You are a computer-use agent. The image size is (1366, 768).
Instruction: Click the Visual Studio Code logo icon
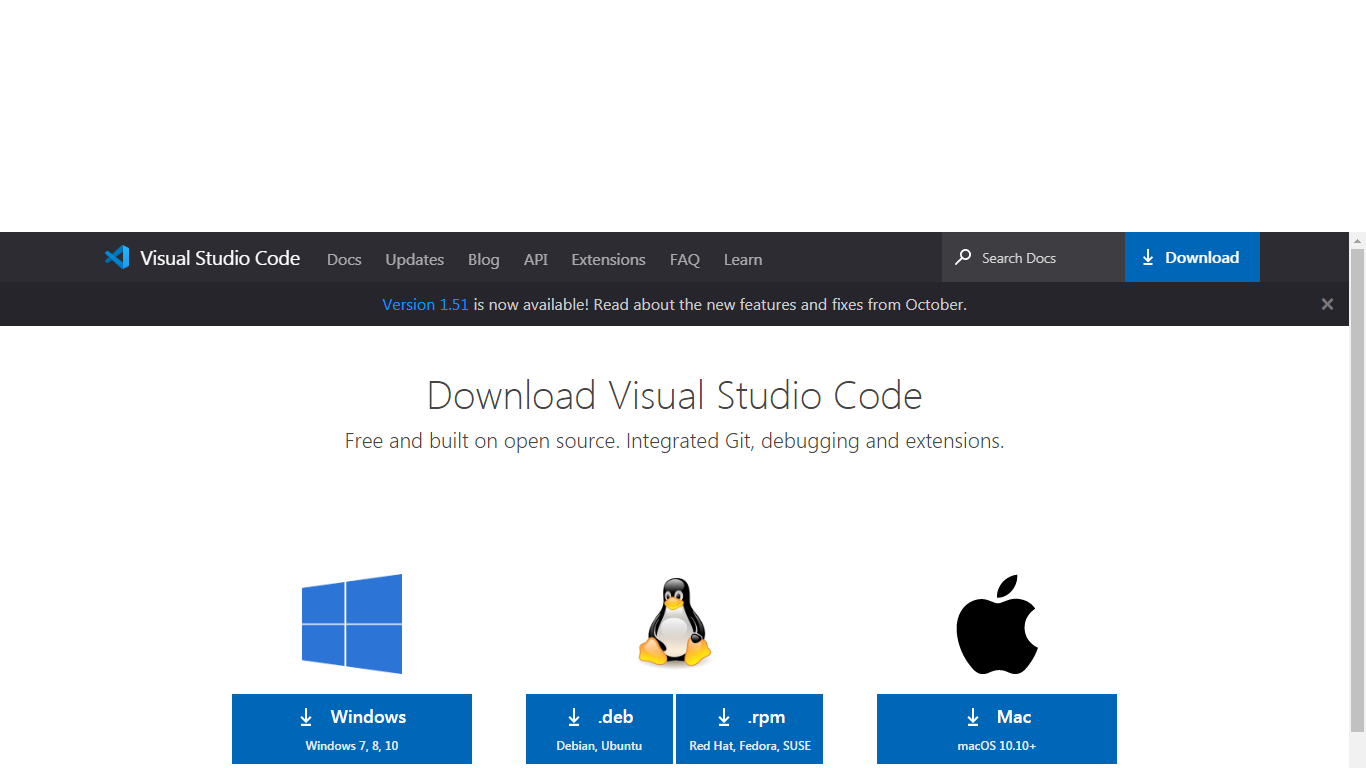(x=117, y=257)
